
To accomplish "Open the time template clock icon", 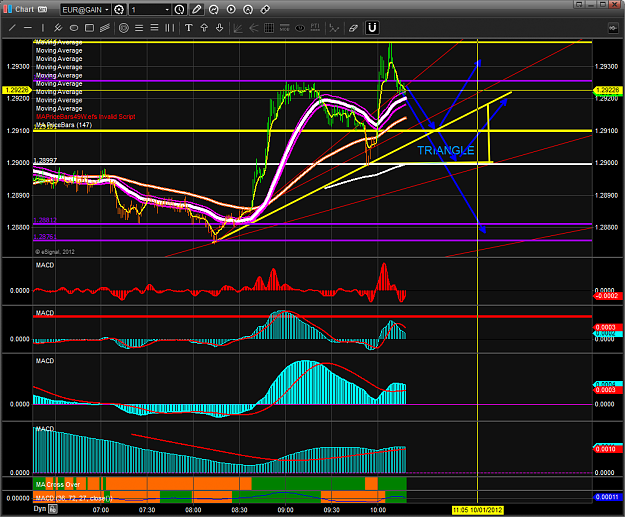I will click(179, 9).
